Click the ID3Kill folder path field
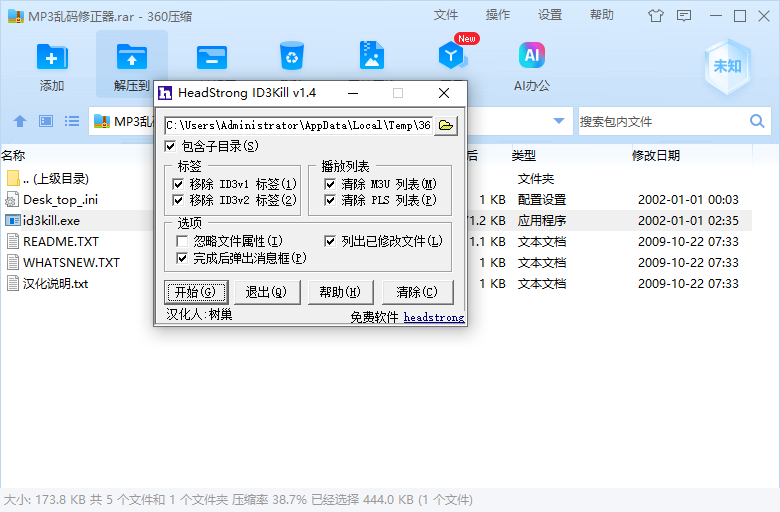The image size is (780, 512). (298, 125)
